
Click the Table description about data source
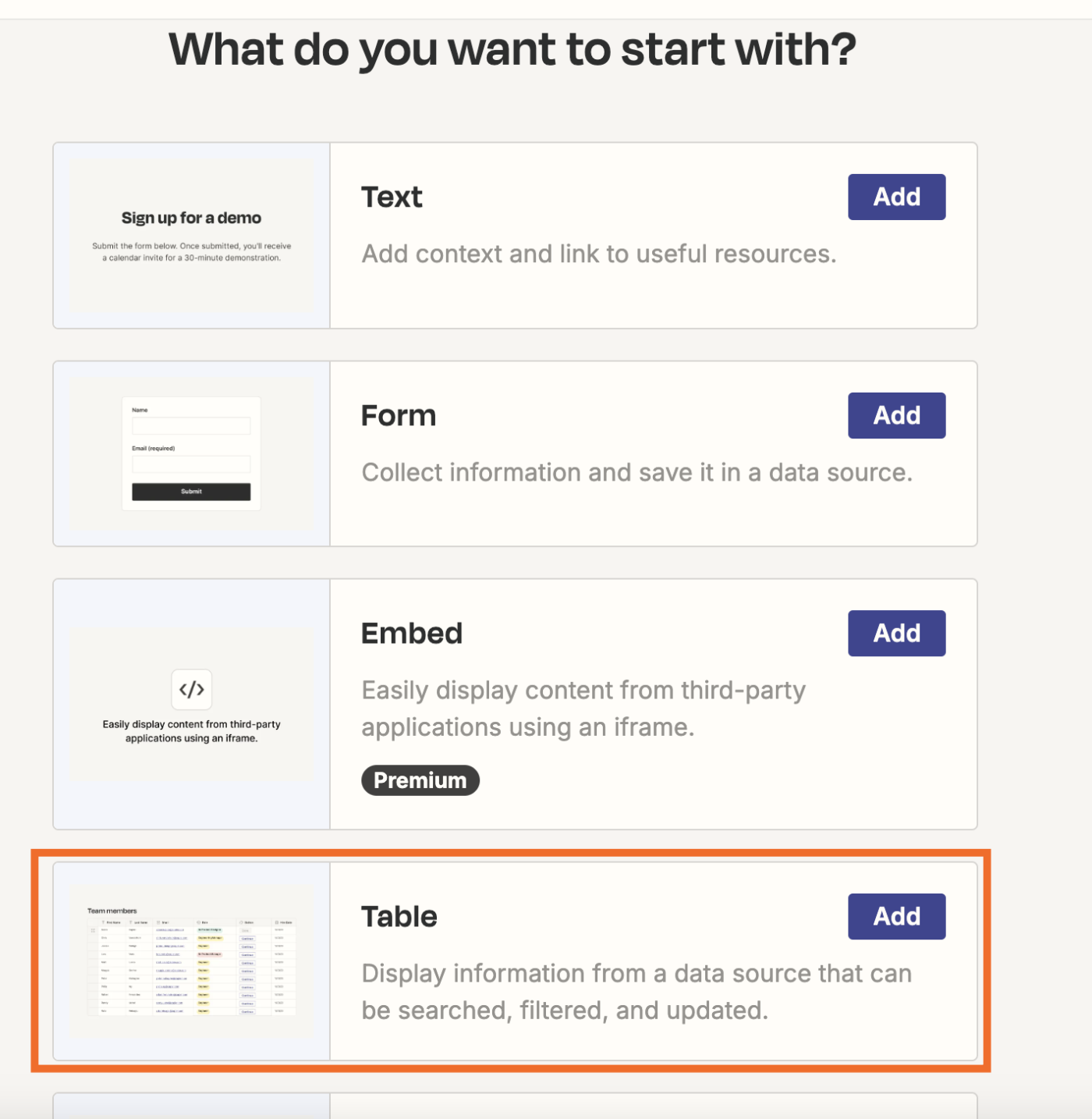tap(636, 992)
